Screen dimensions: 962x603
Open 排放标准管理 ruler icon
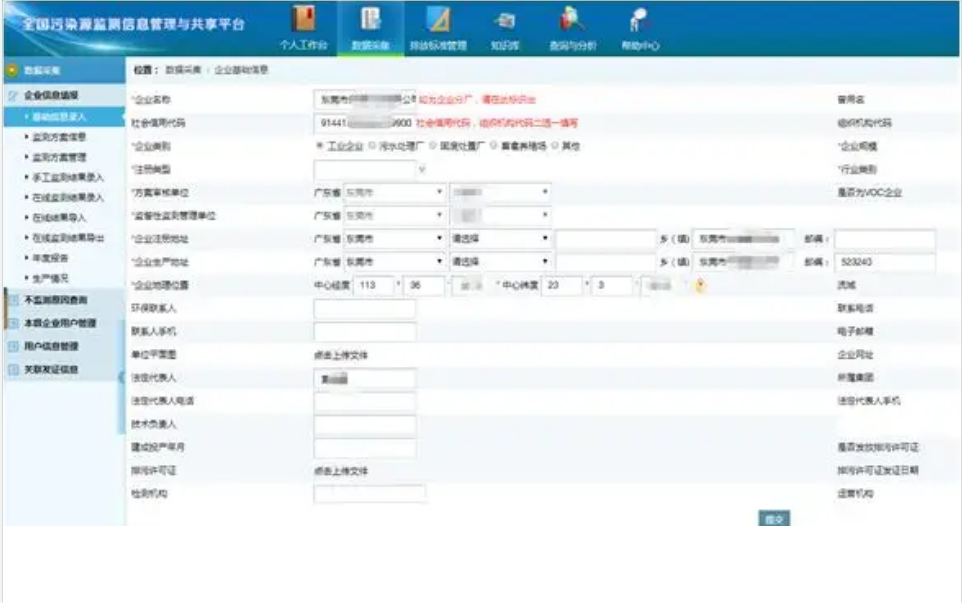tap(437, 21)
